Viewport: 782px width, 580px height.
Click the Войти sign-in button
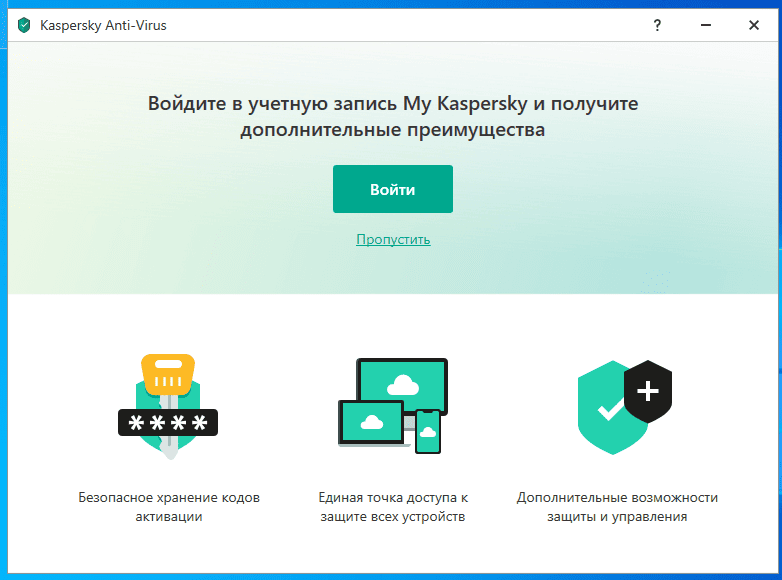point(393,189)
